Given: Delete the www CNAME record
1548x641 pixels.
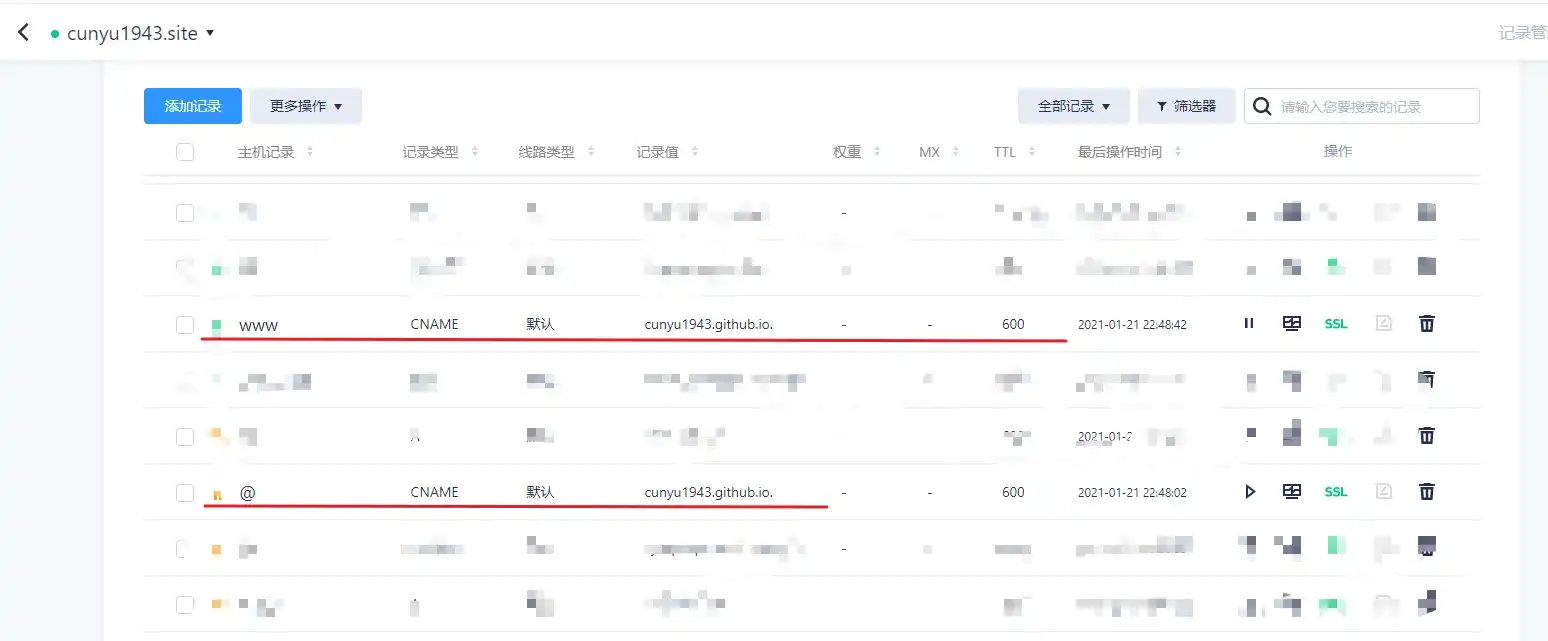Looking at the screenshot, I should 1427,324.
